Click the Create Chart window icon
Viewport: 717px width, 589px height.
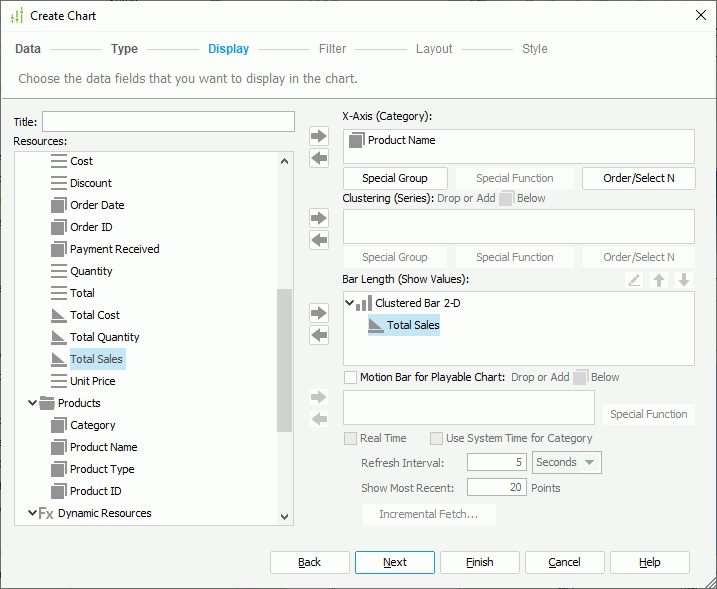click(17, 16)
